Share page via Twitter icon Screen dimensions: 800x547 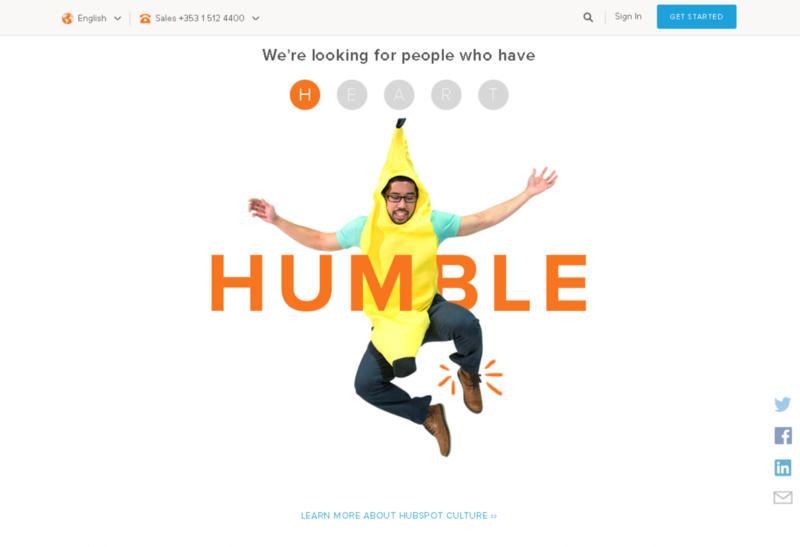tap(782, 405)
